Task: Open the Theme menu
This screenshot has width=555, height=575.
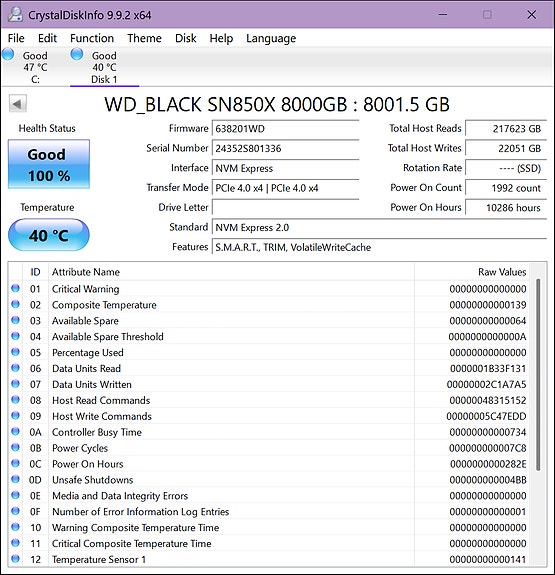Action: pos(144,38)
